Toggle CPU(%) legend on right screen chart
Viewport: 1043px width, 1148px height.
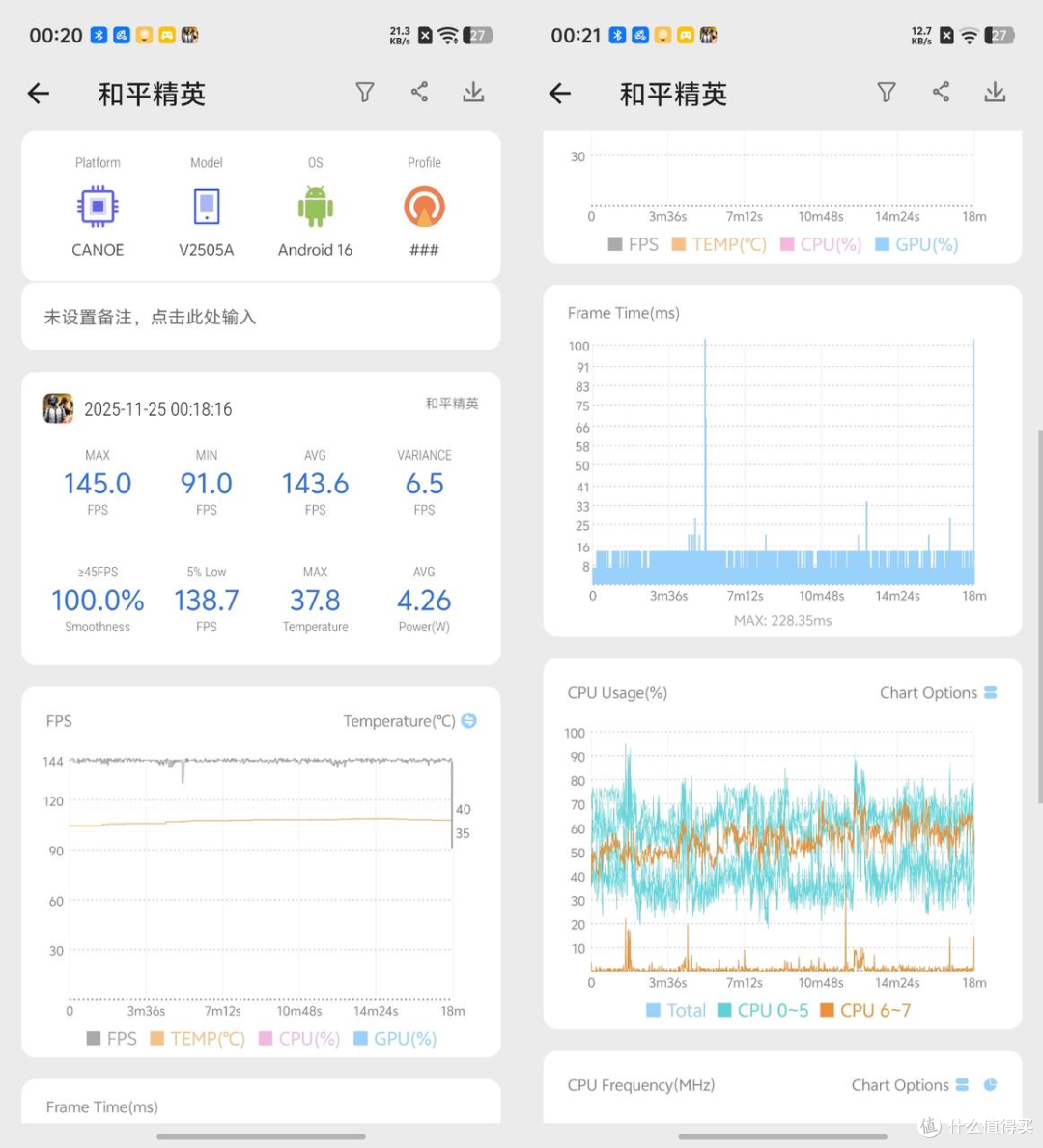pos(820,244)
